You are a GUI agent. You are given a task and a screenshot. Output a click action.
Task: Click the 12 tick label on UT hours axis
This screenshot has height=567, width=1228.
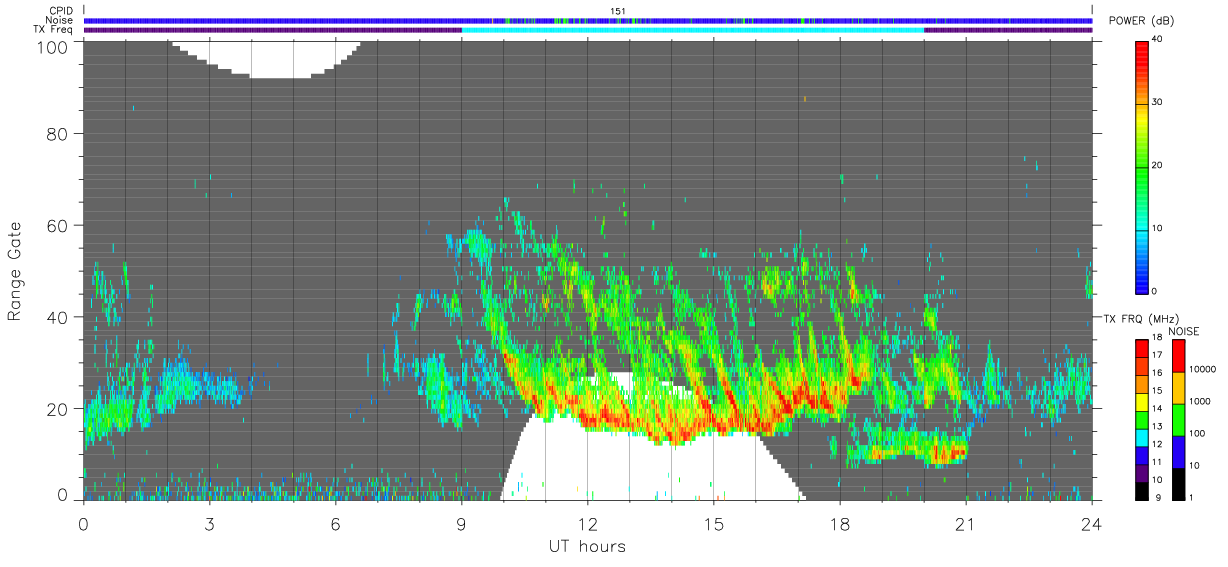(x=587, y=524)
